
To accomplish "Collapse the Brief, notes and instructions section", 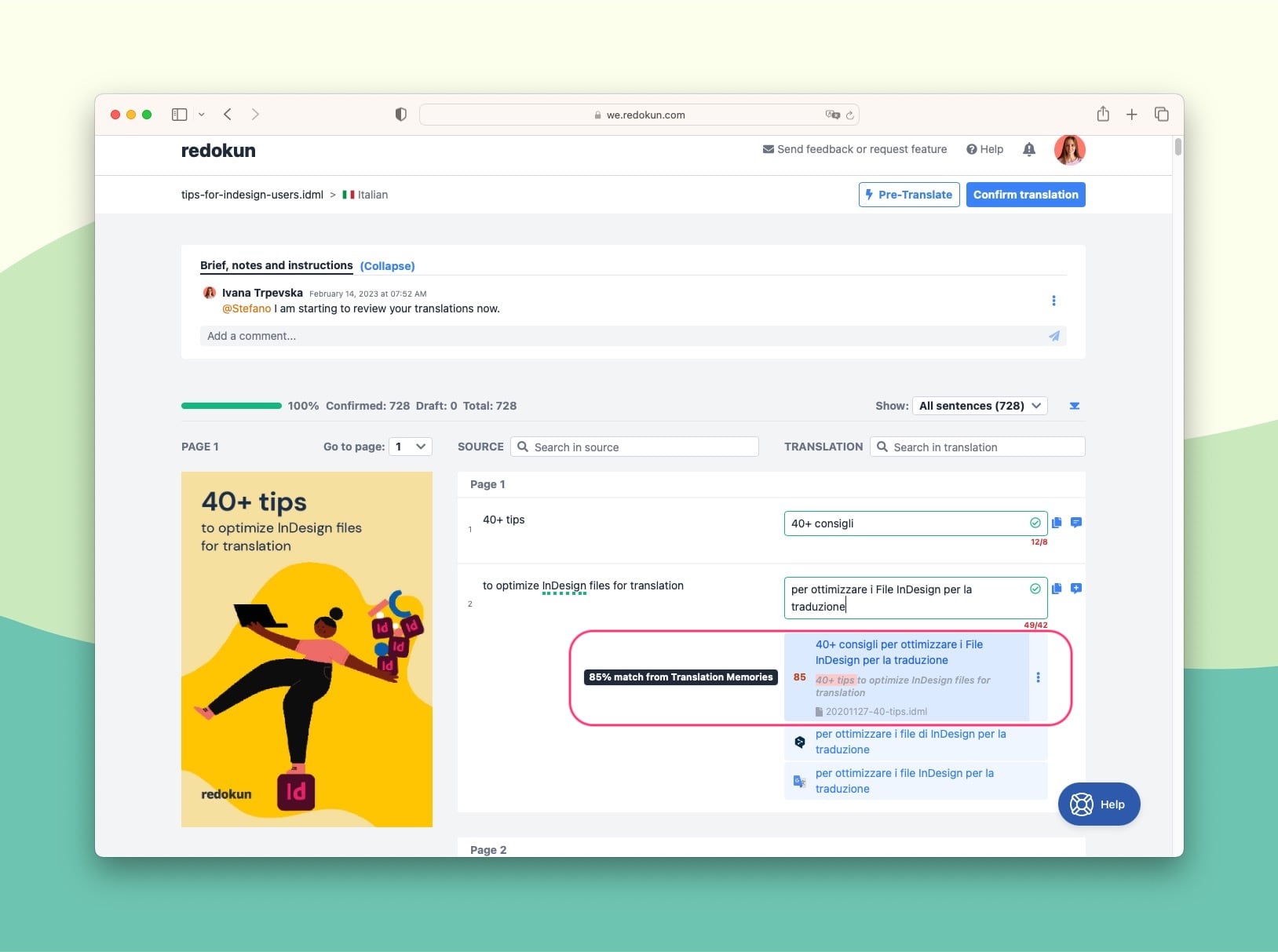I will [387, 266].
